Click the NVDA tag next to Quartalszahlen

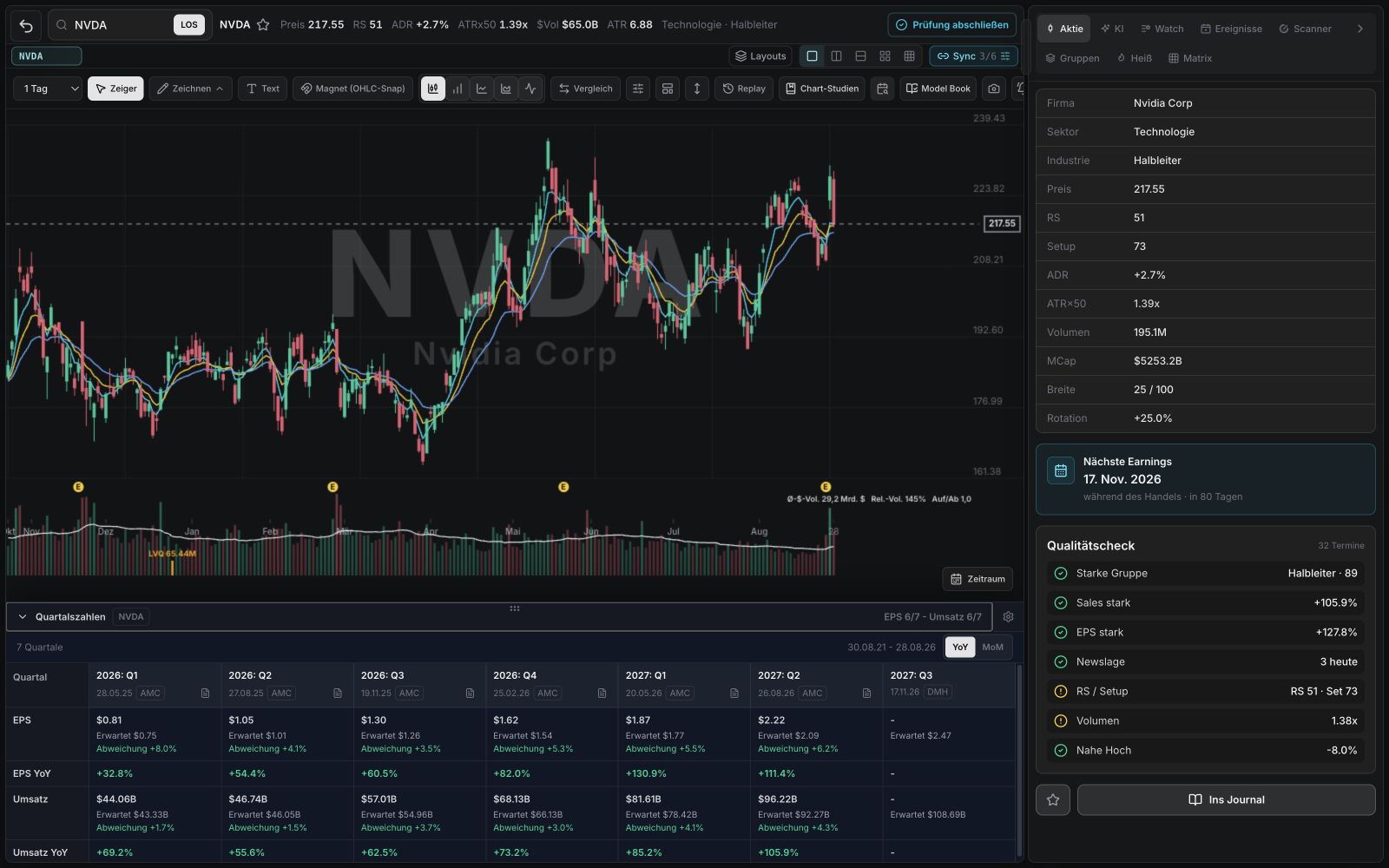(131, 617)
